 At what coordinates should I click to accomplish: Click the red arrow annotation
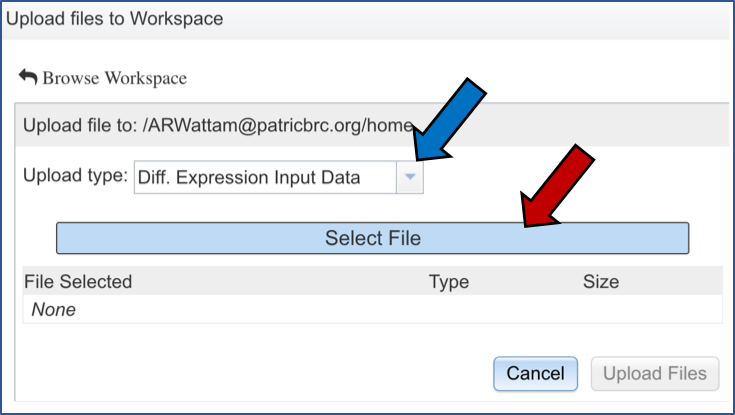tap(562, 188)
